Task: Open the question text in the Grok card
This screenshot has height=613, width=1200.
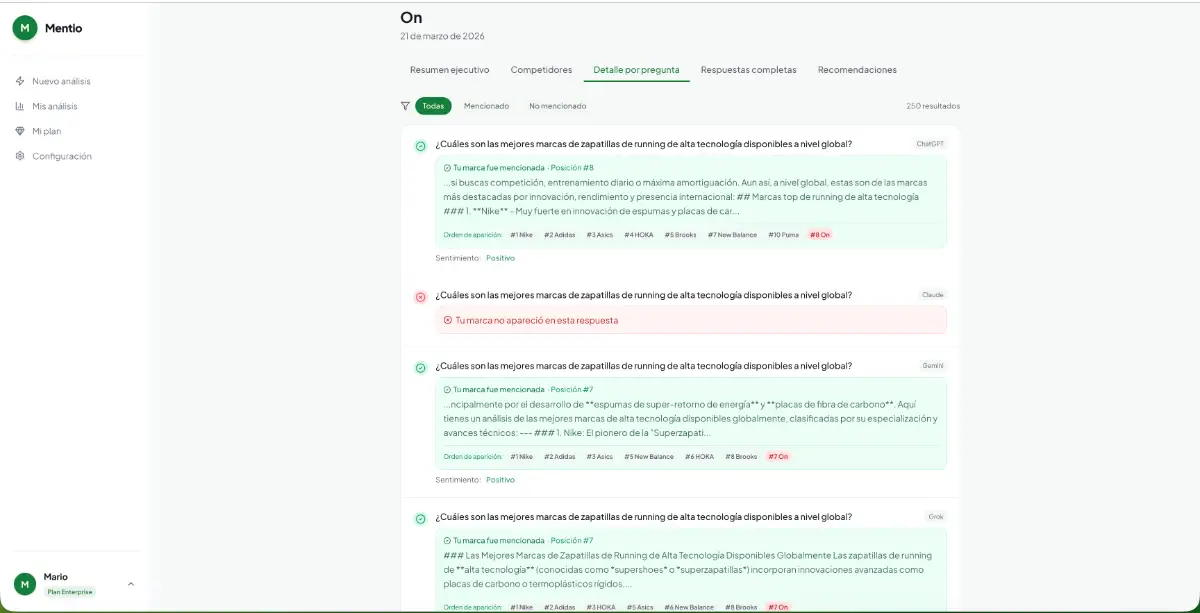Action: 643,517
